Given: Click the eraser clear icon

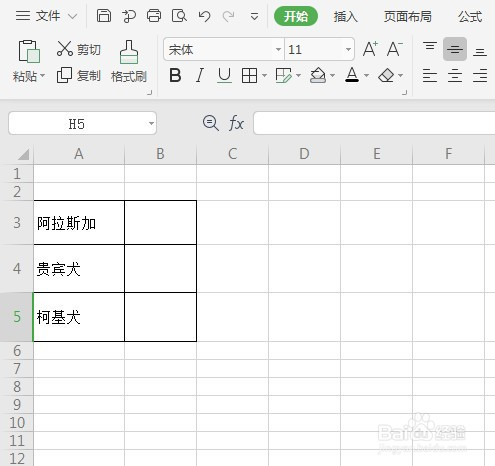Looking at the screenshot, I should tap(386, 76).
